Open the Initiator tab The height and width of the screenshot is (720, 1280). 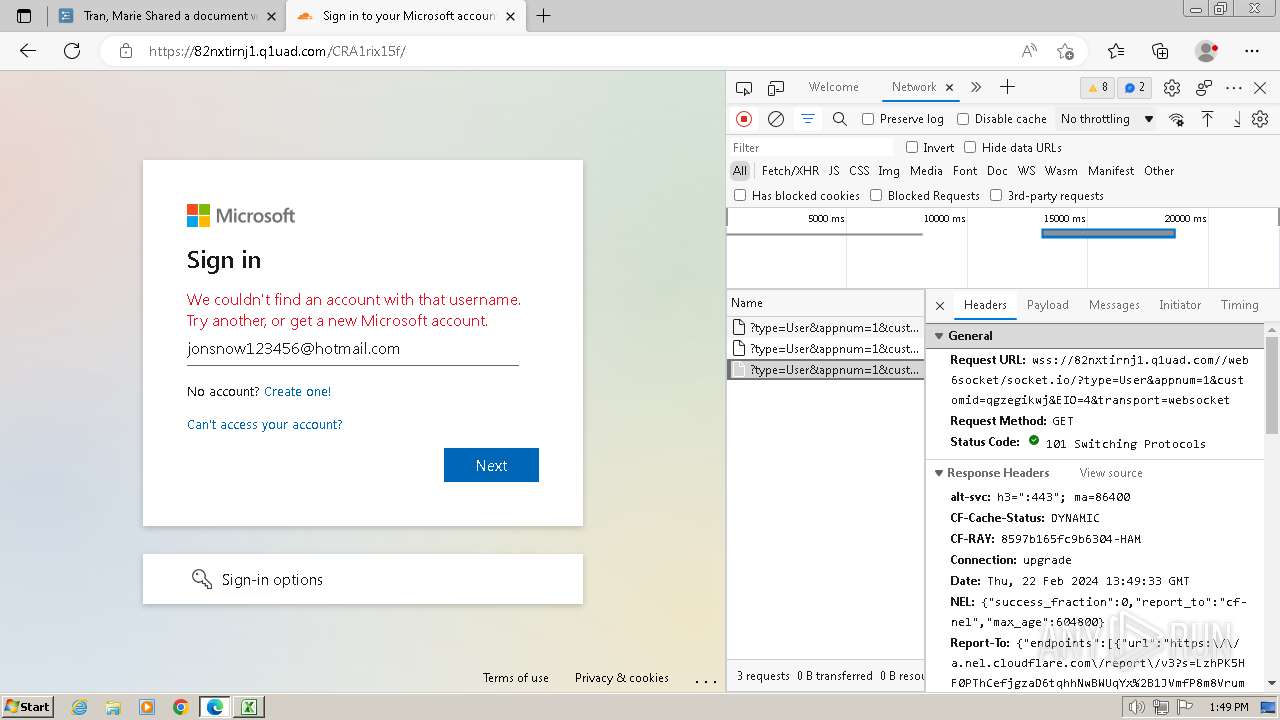(1180, 305)
